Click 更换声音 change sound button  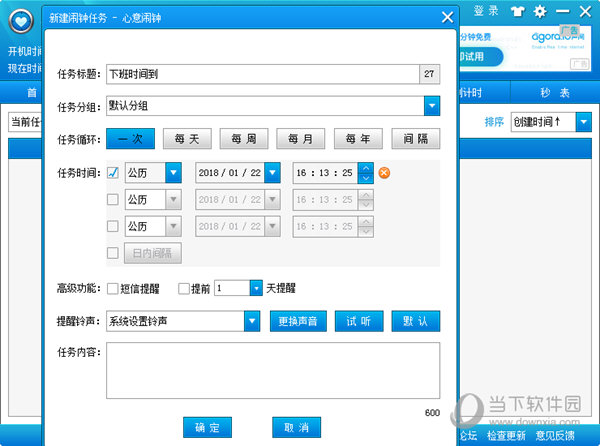tap(298, 321)
